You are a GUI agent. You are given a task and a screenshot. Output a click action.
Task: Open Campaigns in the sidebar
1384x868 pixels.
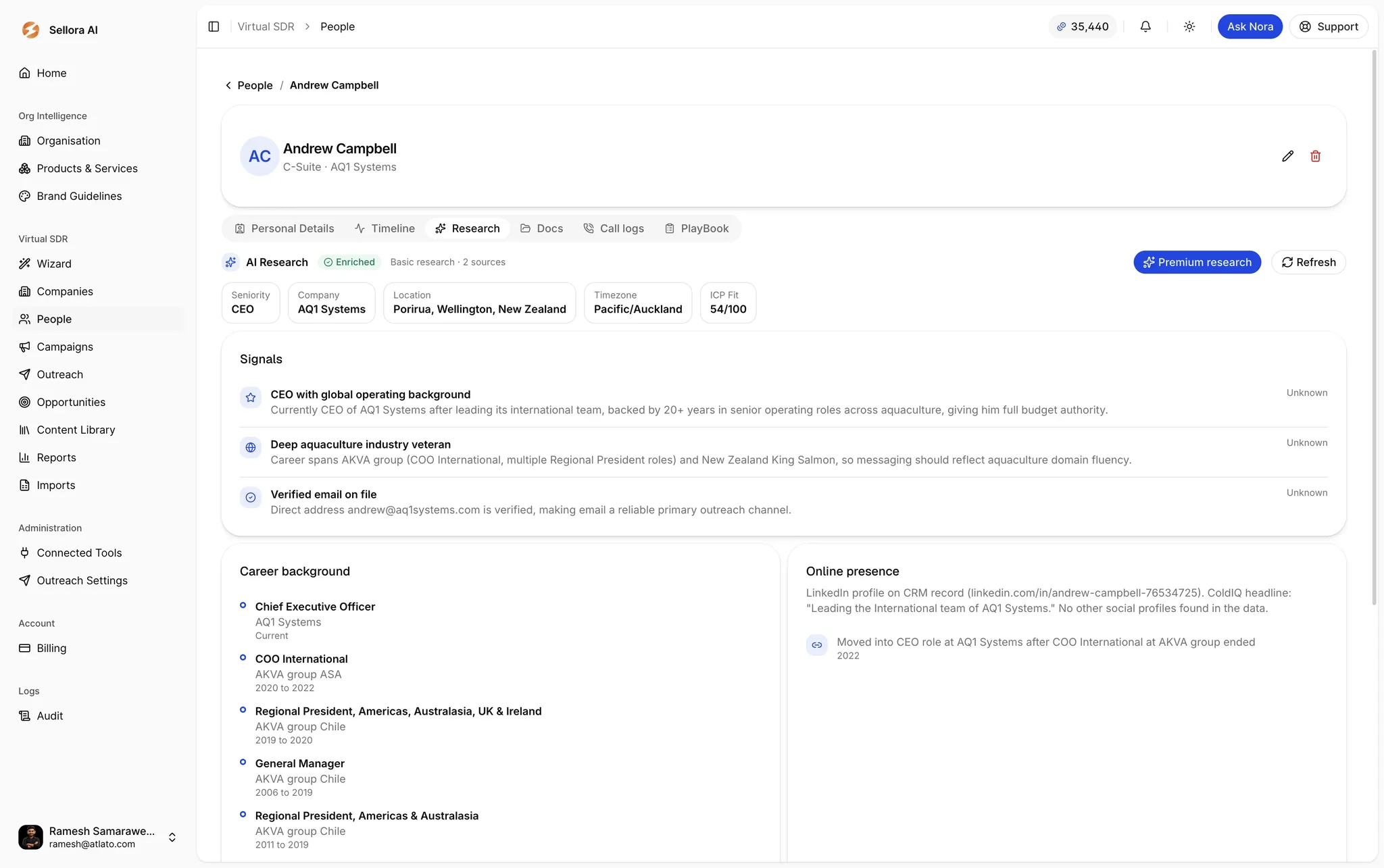coord(98,347)
